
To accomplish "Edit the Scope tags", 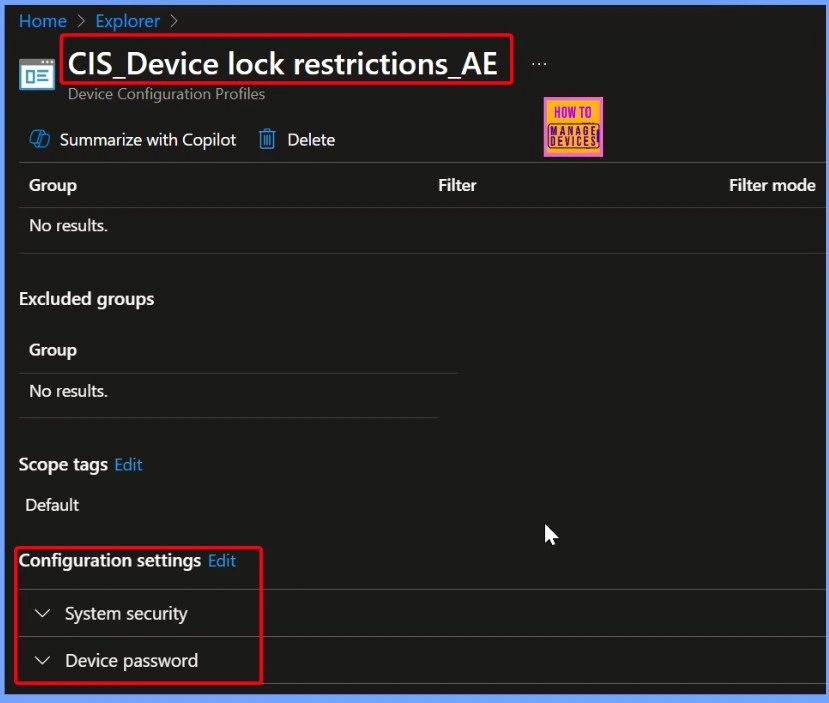I will tap(128, 465).
